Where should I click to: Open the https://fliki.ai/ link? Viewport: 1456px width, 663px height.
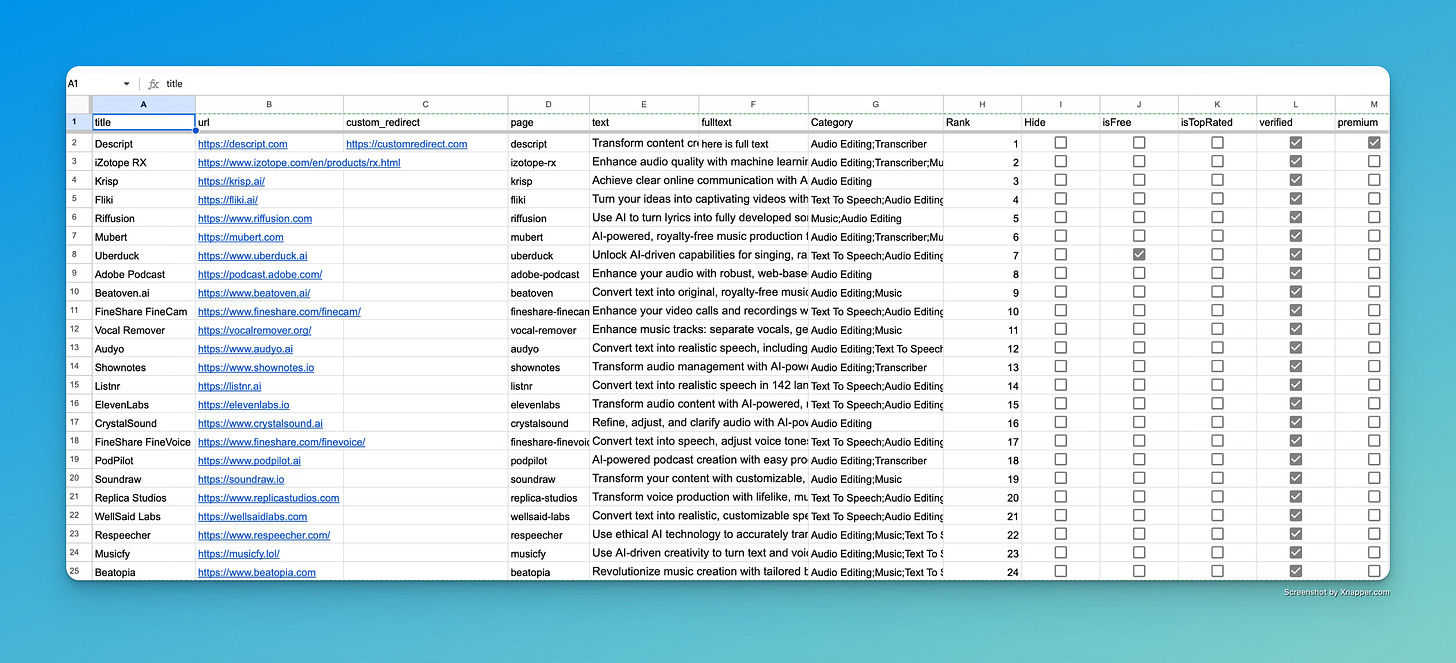[x=228, y=199]
